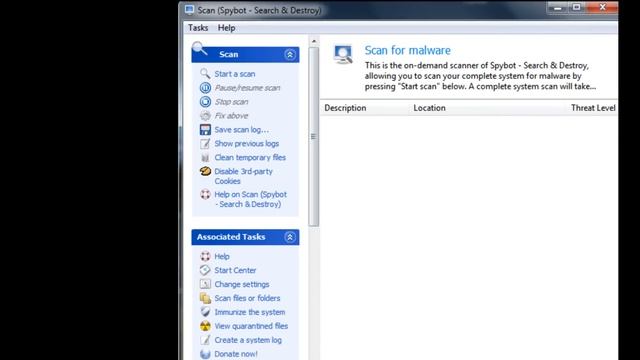This screenshot has width=640, height=360.
Task: Click the Scan files or folders link
Action: (x=247, y=298)
